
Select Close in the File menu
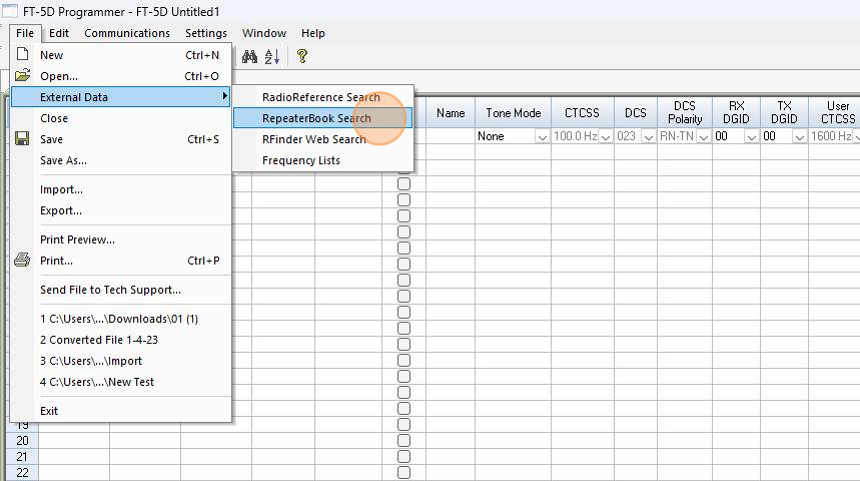pyautogui.click(x=121, y=118)
